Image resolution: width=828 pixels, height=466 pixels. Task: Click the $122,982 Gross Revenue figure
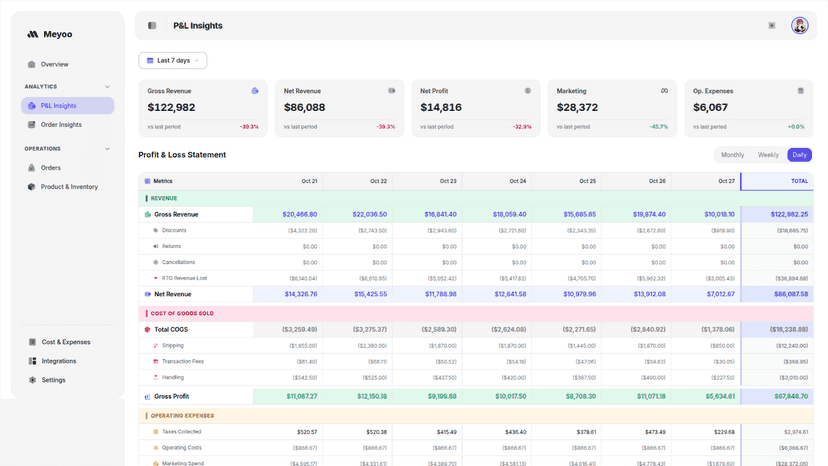[172, 108]
